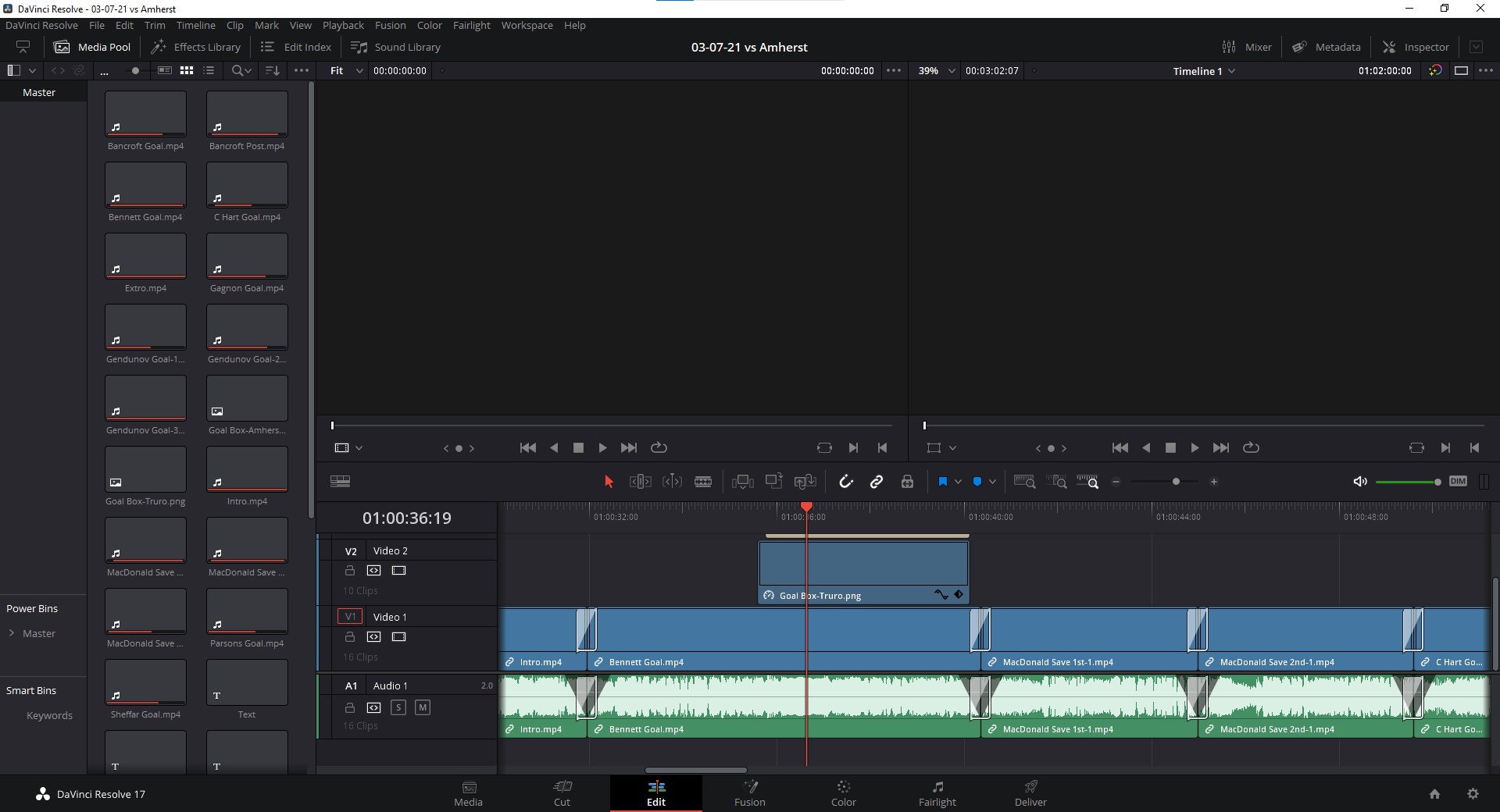Toggle the DIM audio button
Screen dimensions: 1500x812
click(1458, 482)
